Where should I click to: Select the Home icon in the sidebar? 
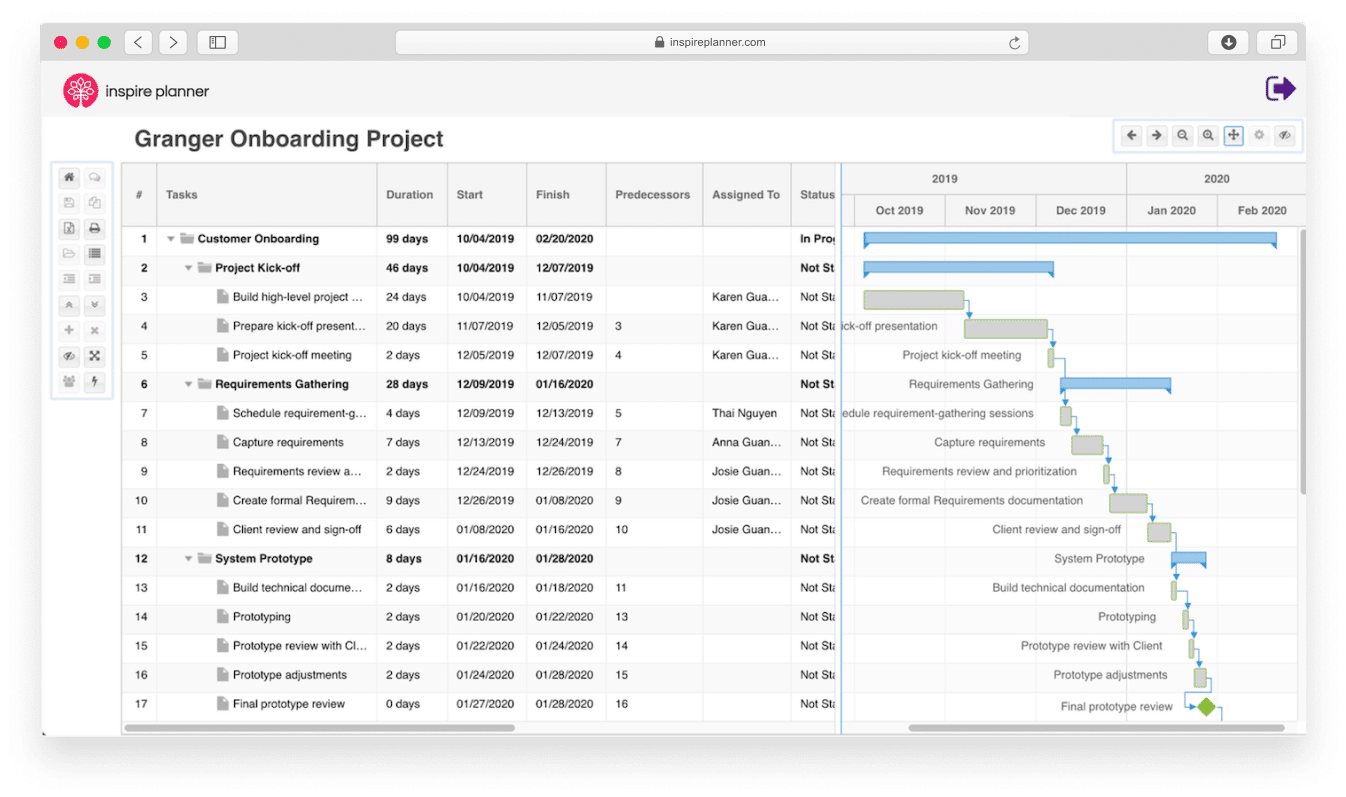tap(69, 177)
